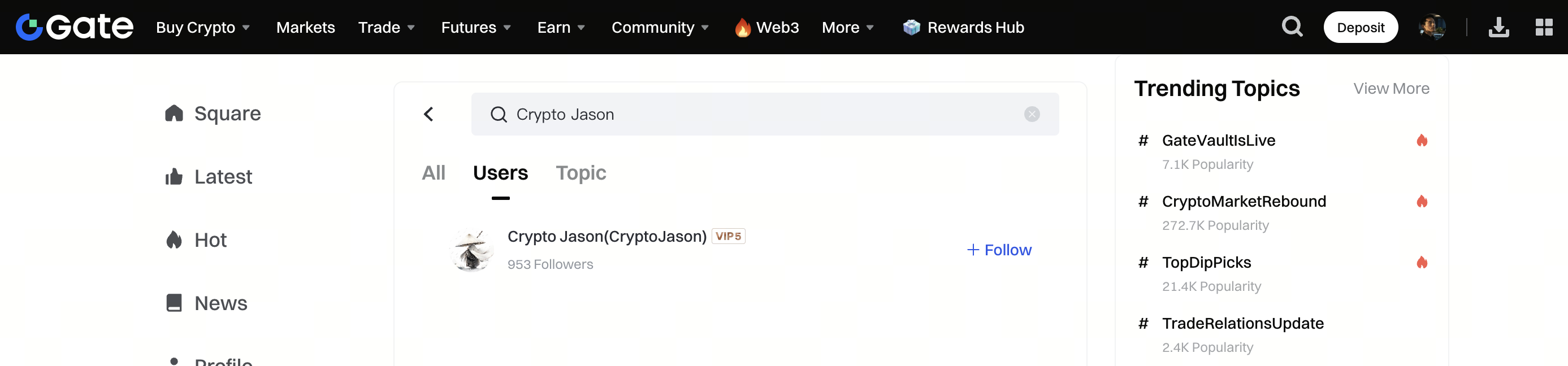Clear the Crypto Jason search text
This screenshot has width=1568, height=366.
coord(1031,114)
